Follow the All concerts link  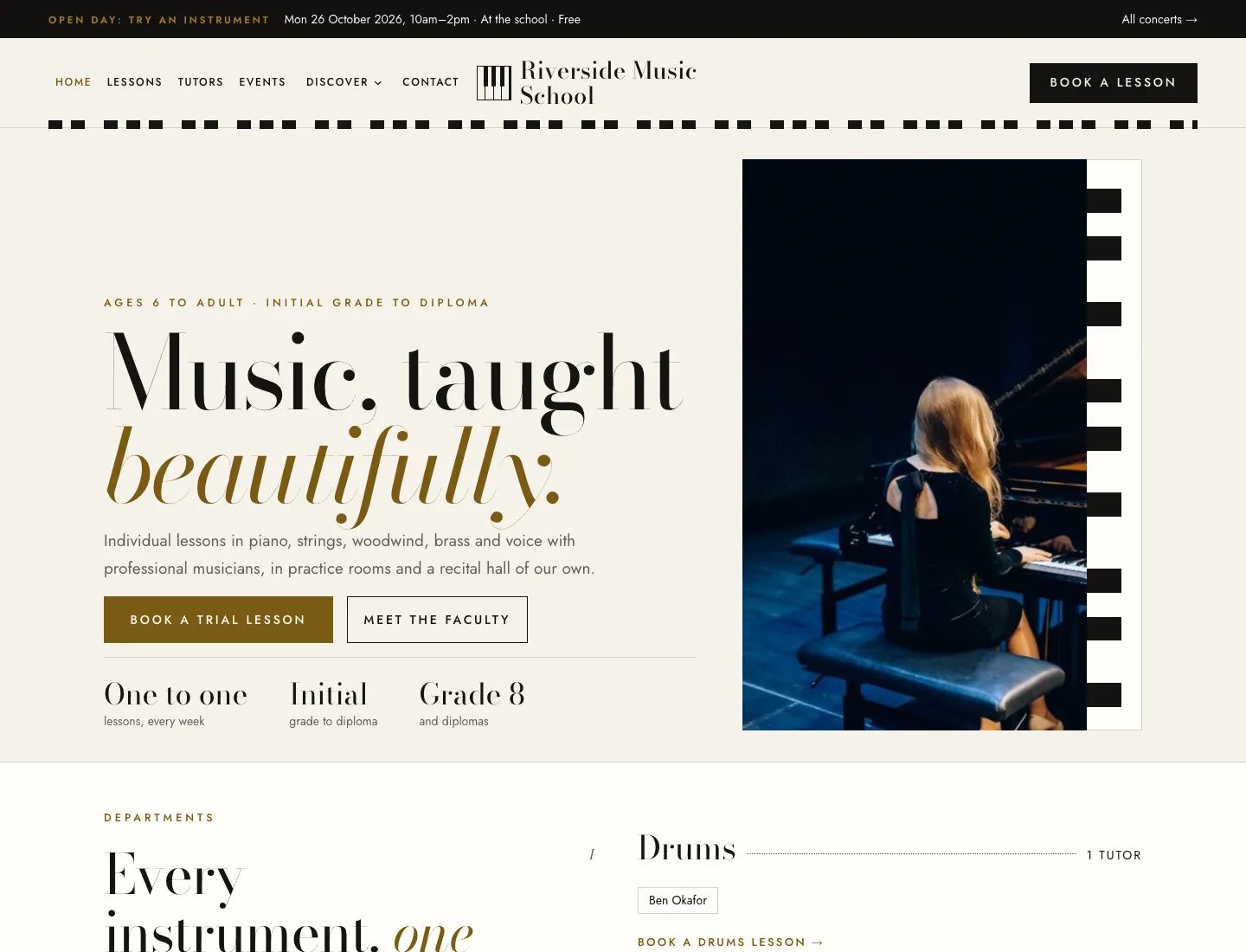1159,19
